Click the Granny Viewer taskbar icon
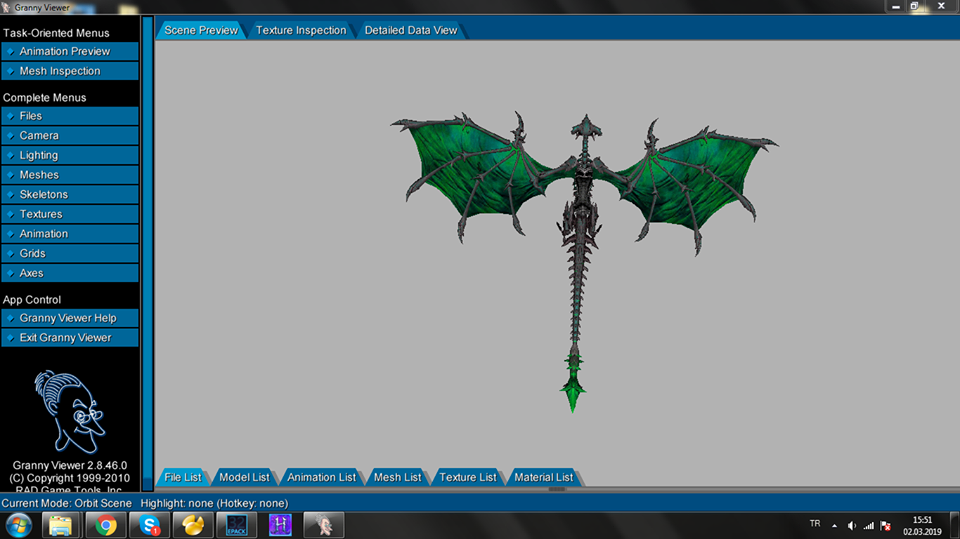 (323, 526)
